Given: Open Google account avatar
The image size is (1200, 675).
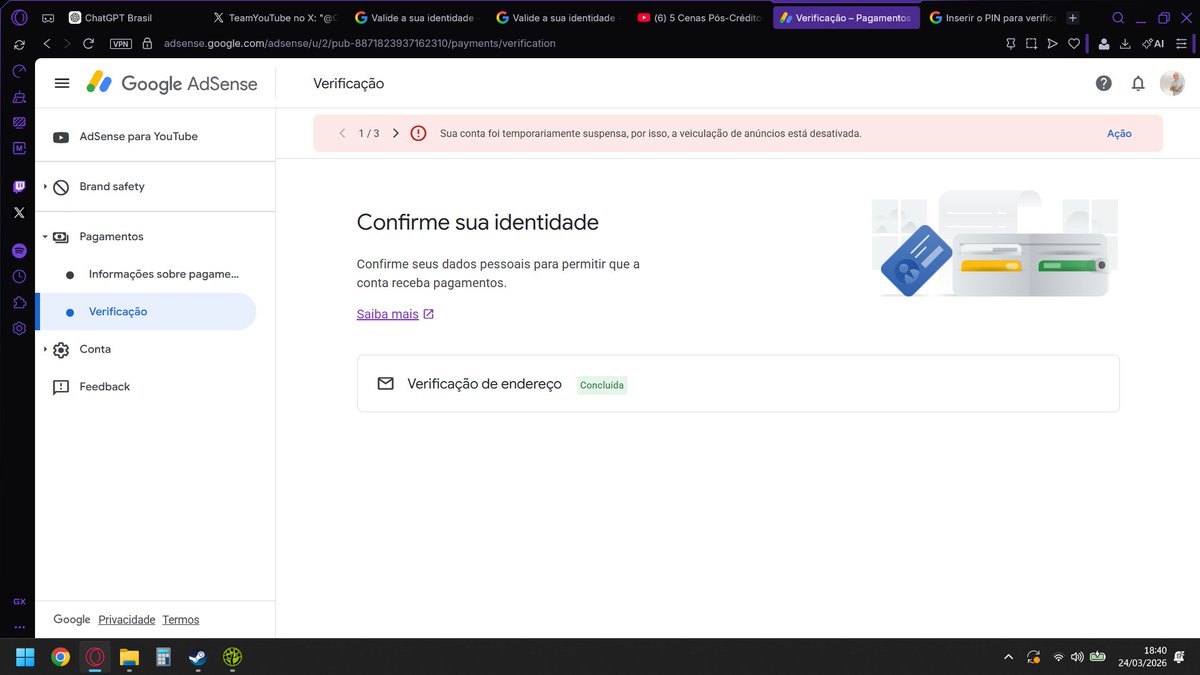Looking at the screenshot, I should (x=1172, y=83).
